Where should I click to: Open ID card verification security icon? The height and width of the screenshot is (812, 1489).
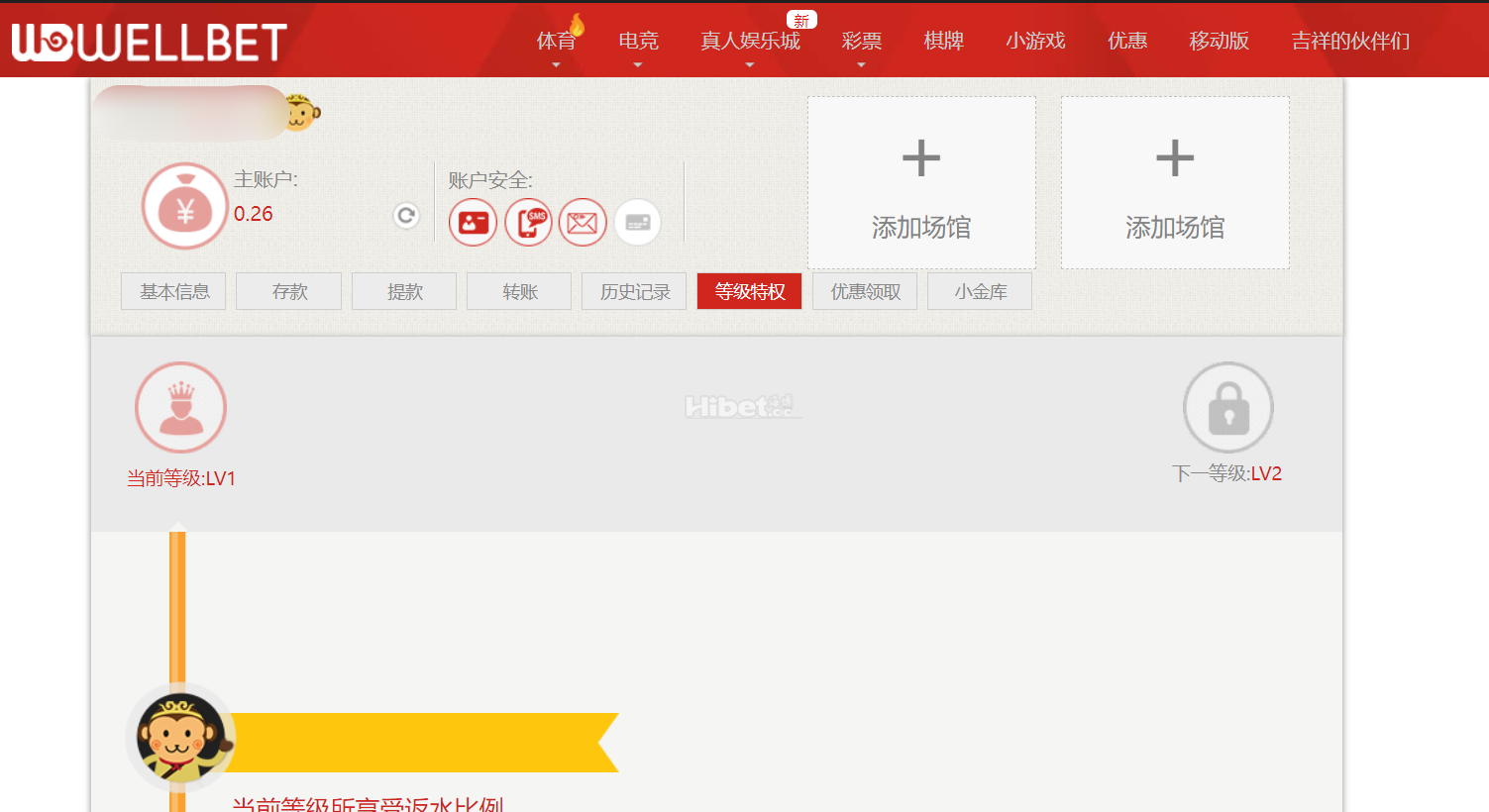point(473,222)
